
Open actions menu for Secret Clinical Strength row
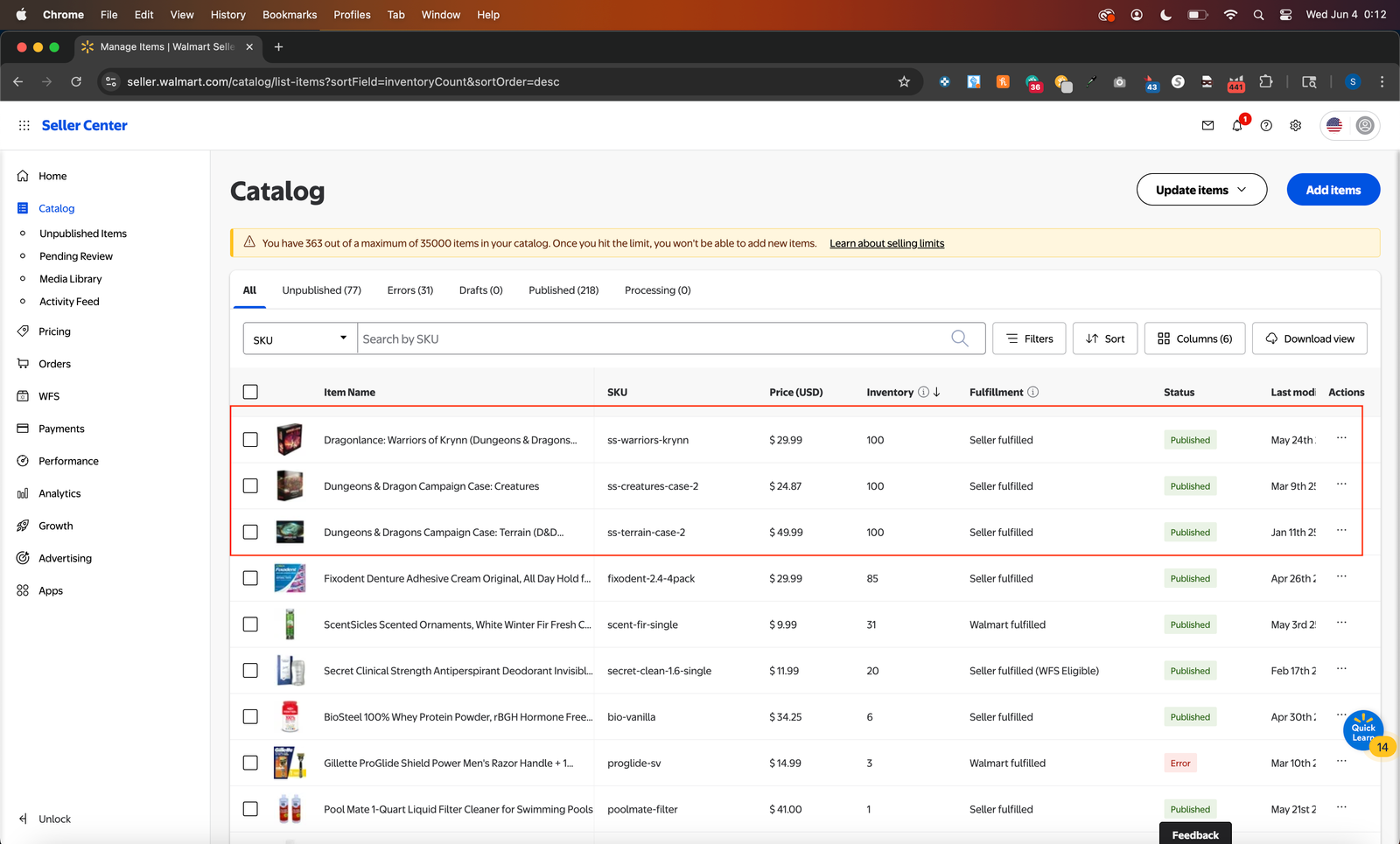pos(1341,669)
